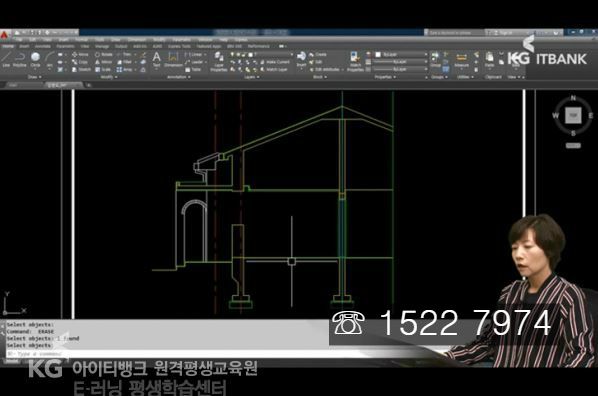Activate the Move tool
Screen dimensions: 598x396
(x=80, y=55)
